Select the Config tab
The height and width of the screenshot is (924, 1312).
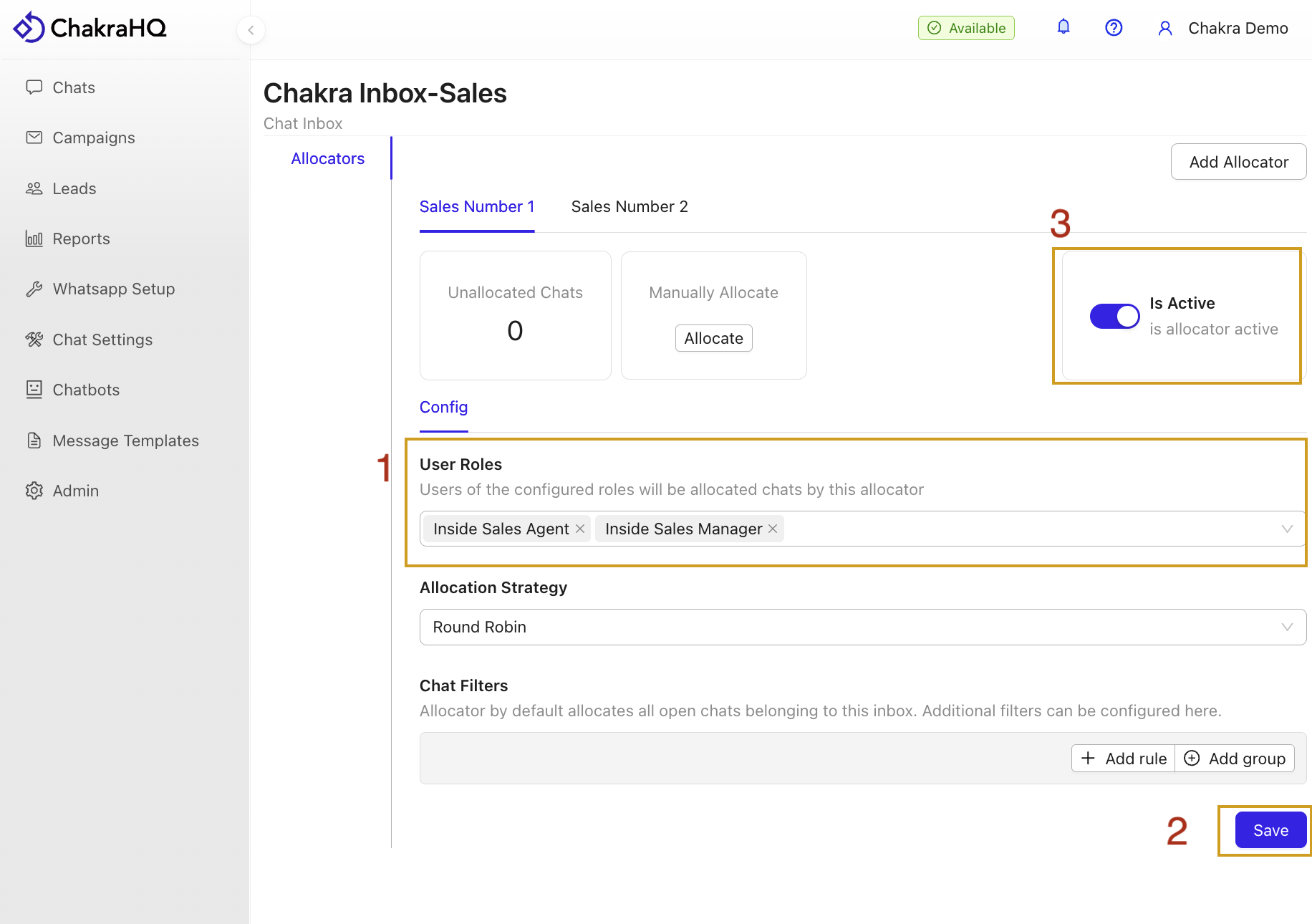[x=443, y=407]
